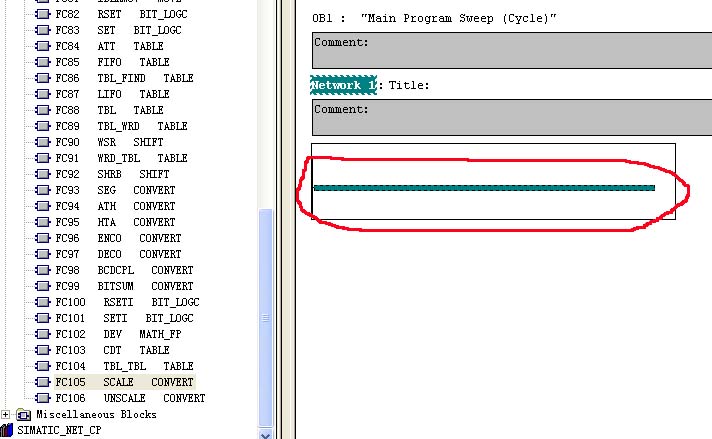Select the empty ladder rung line
Screen dimensions: 712x439
tap(484, 187)
